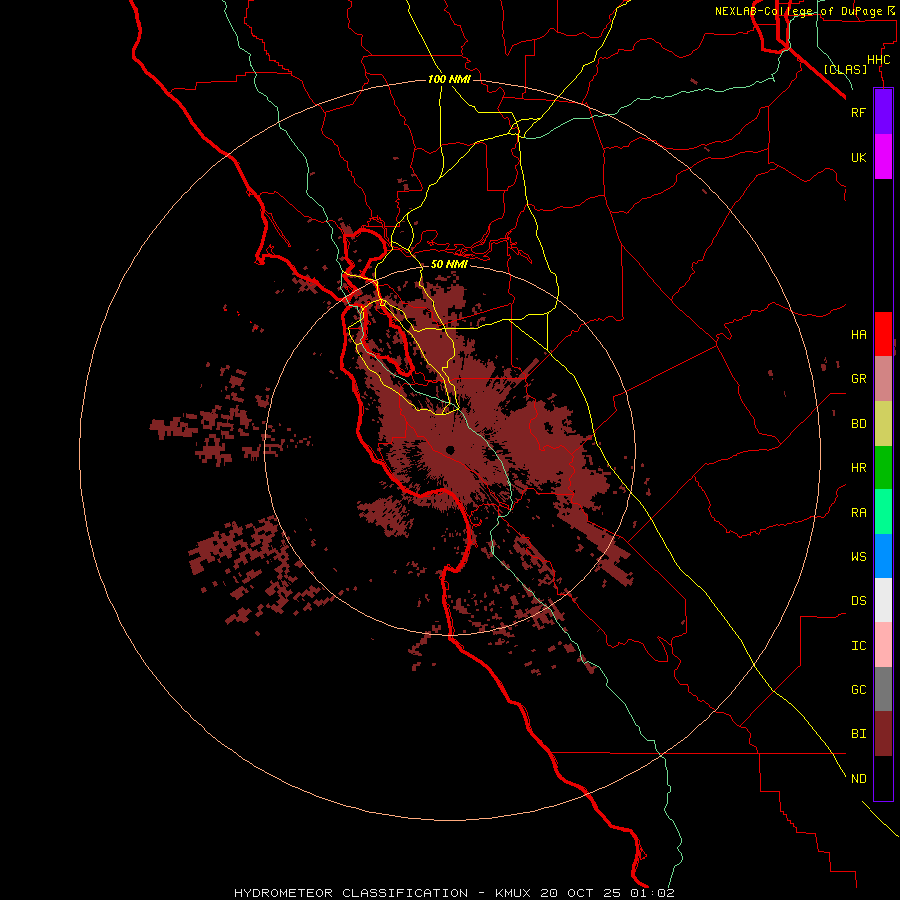Click the GR legend label
The image size is (900, 900).
click(858, 379)
